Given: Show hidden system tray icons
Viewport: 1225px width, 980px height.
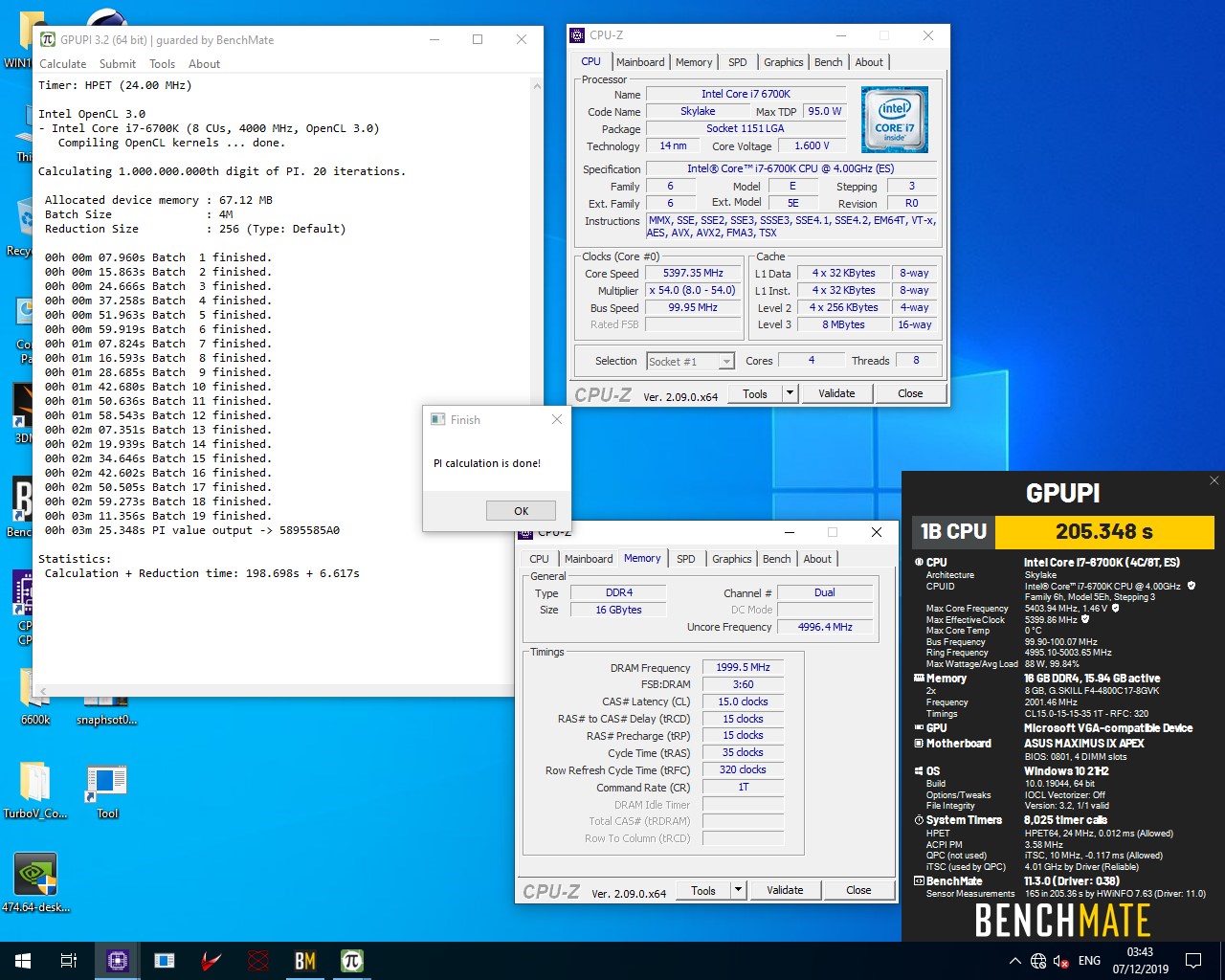Looking at the screenshot, I should [1014, 961].
